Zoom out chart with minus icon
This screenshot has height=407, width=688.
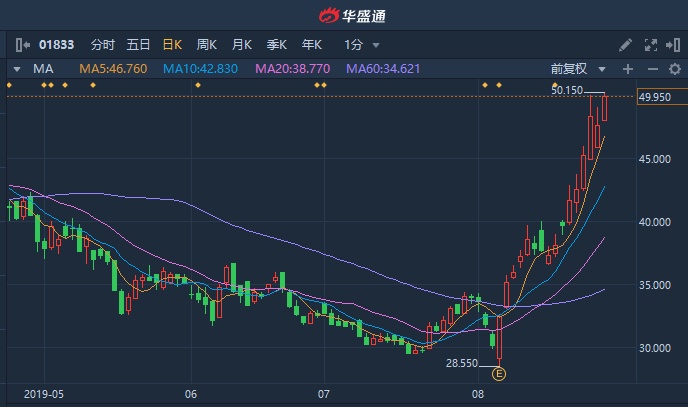[x=651, y=69]
